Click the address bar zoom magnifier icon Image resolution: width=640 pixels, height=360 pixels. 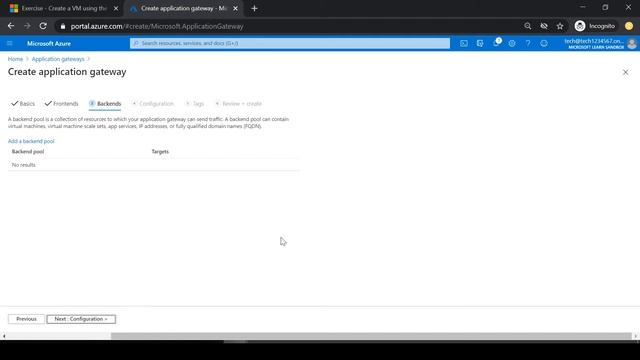click(528, 26)
